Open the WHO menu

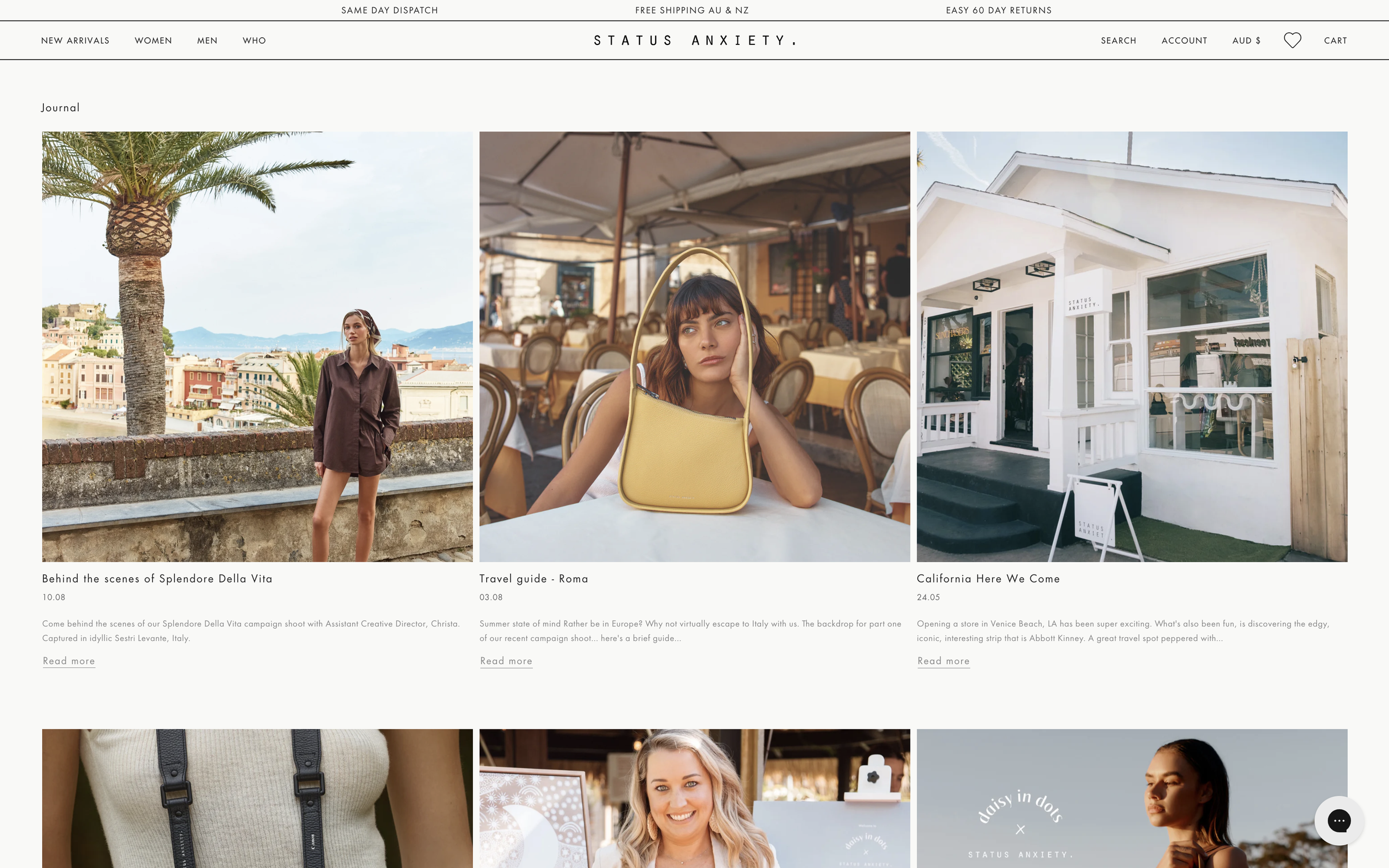[x=254, y=40]
